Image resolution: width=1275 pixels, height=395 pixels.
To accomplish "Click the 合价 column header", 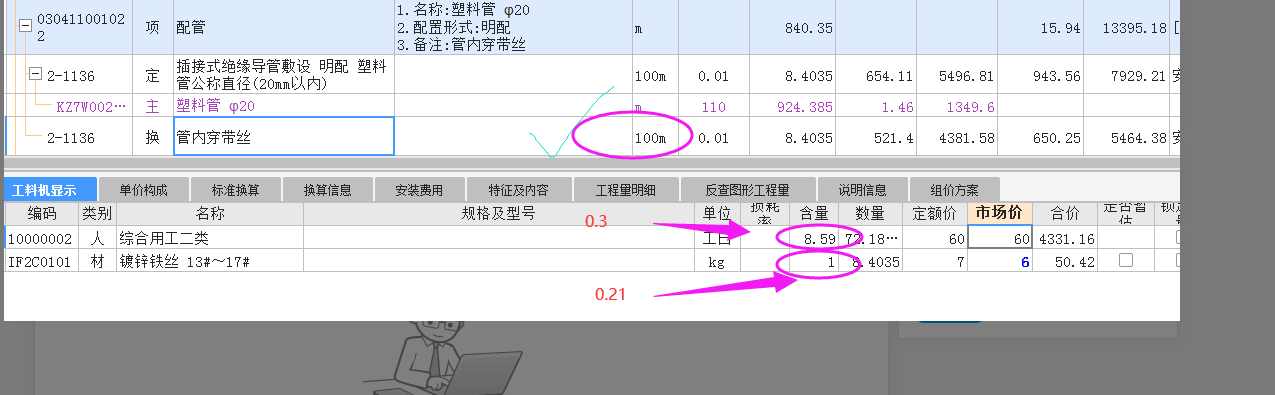I will tap(1065, 213).
